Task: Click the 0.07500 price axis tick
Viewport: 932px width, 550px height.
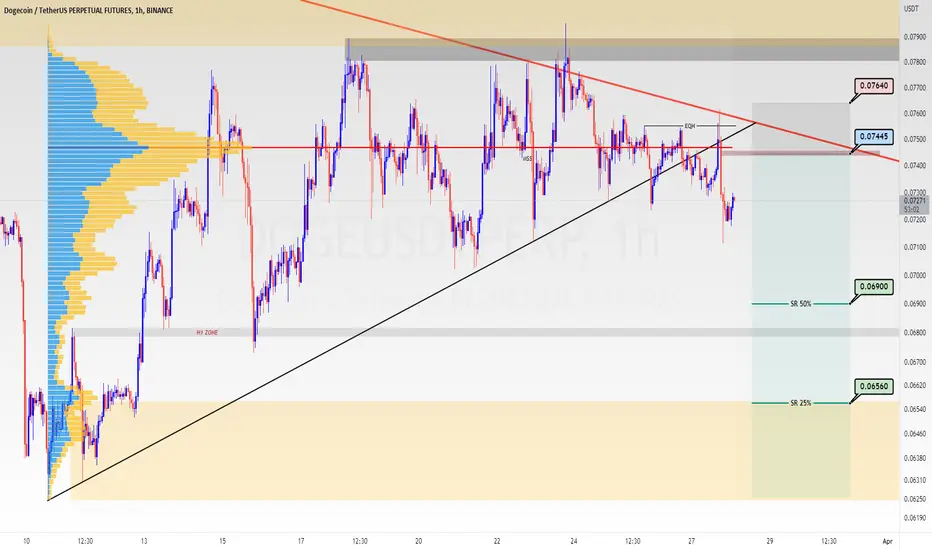Action: point(914,139)
